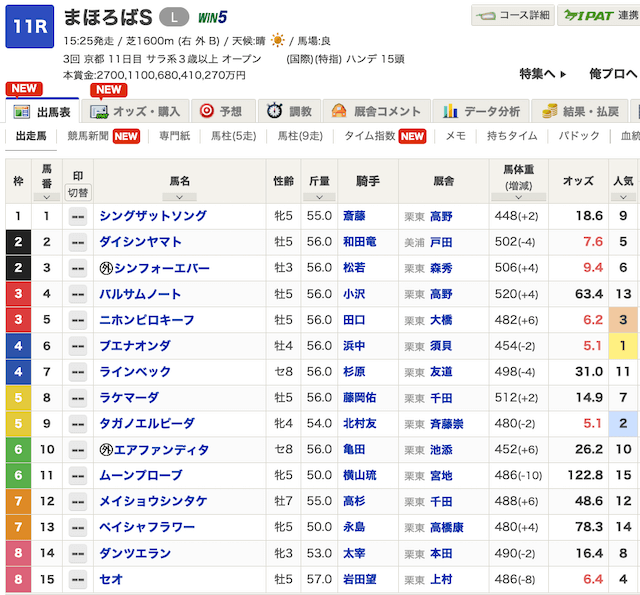The width and height of the screenshot is (640, 595).
Task: Click the target icon on 予想 tab
Action: coord(207,111)
